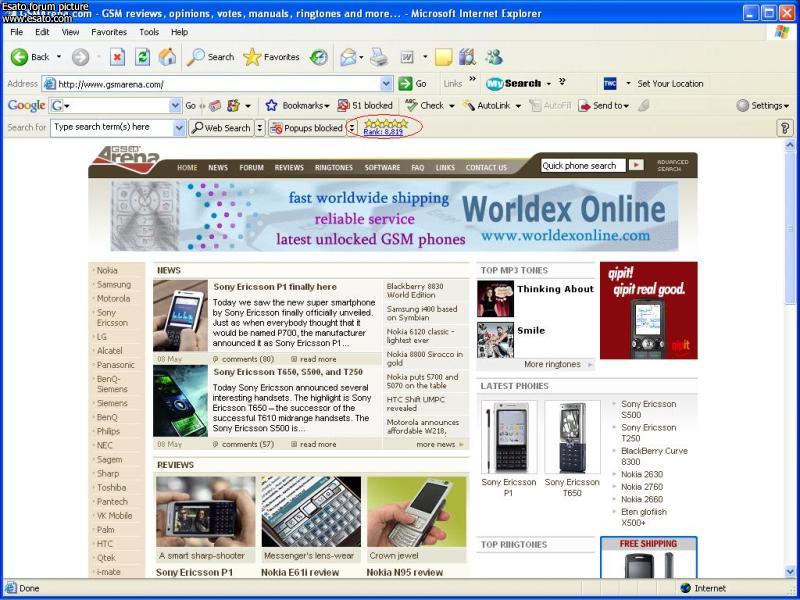This screenshot has height=600, width=800.
Task: Refresh the page with the green arrows icon
Action: [x=142, y=57]
